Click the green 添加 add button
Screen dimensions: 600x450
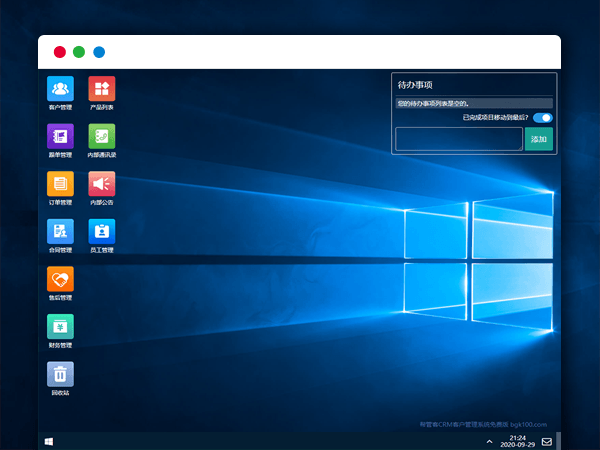click(539, 139)
